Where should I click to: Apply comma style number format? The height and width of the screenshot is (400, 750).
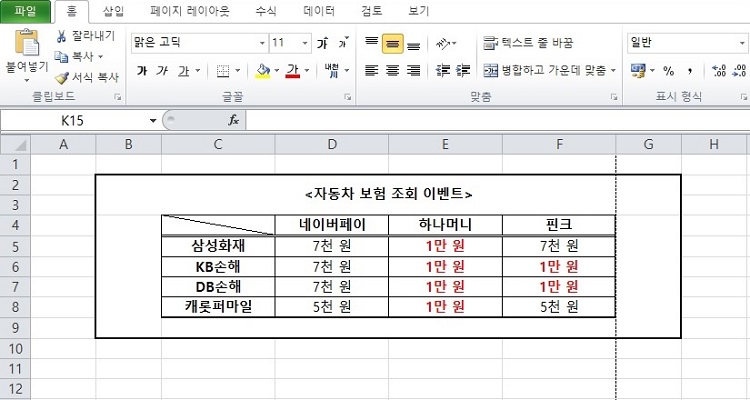[x=690, y=71]
